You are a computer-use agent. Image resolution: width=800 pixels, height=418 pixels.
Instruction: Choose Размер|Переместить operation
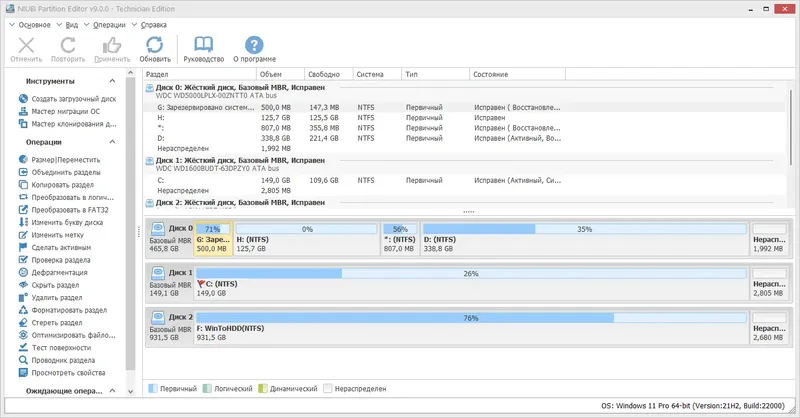(x=59, y=160)
